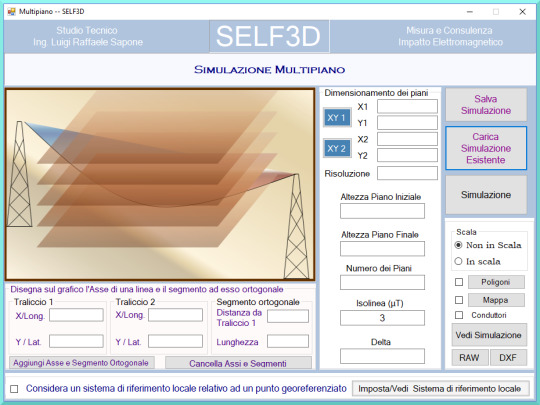Click the Salva Simulazione button
The image size is (540, 405).
(x=486, y=105)
